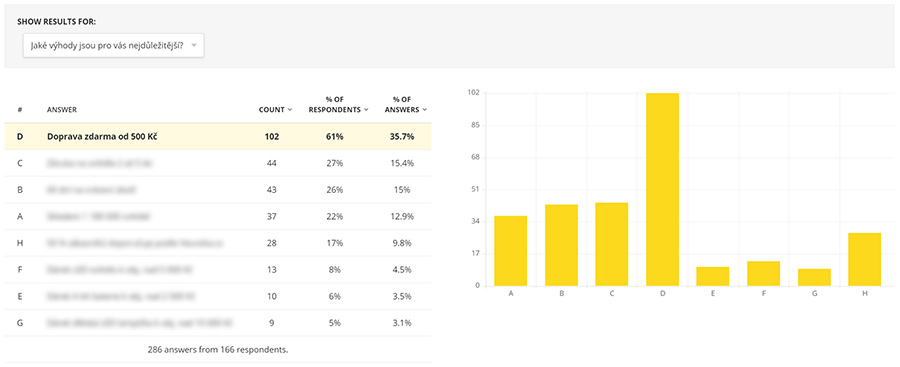
Task: Click bar C in the bar chart
Action: 612,244
